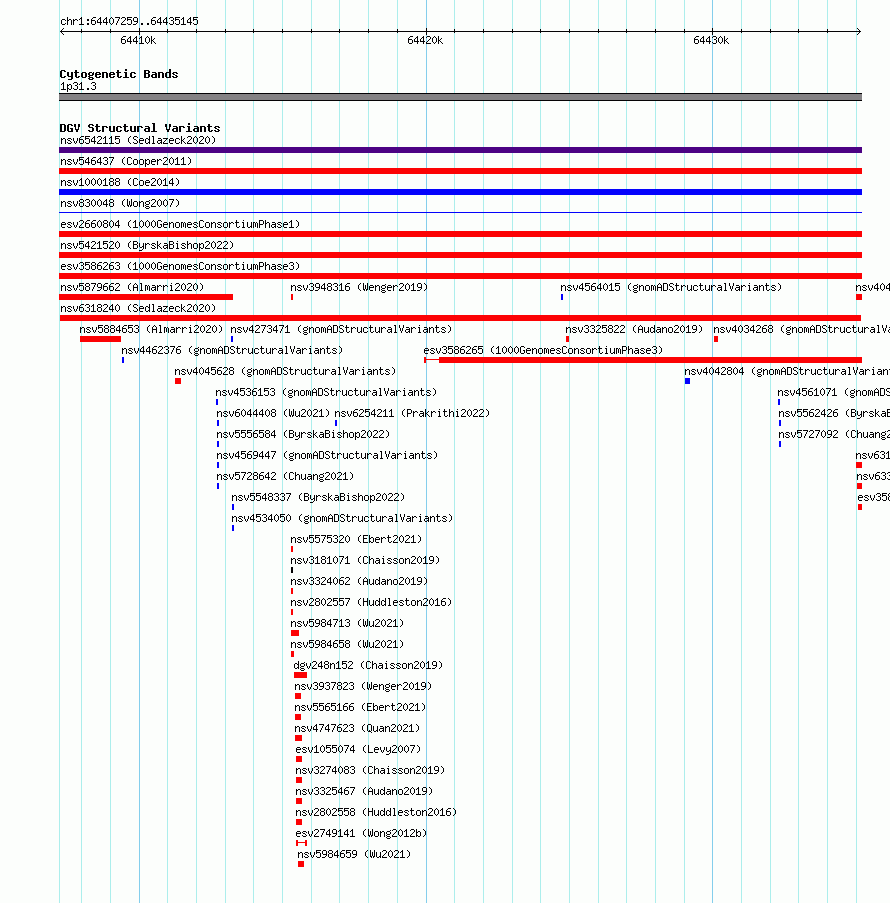Click esv3586263 (1000GenomesConsortiumPhase3) label
The image size is (890, 903).
180,266
